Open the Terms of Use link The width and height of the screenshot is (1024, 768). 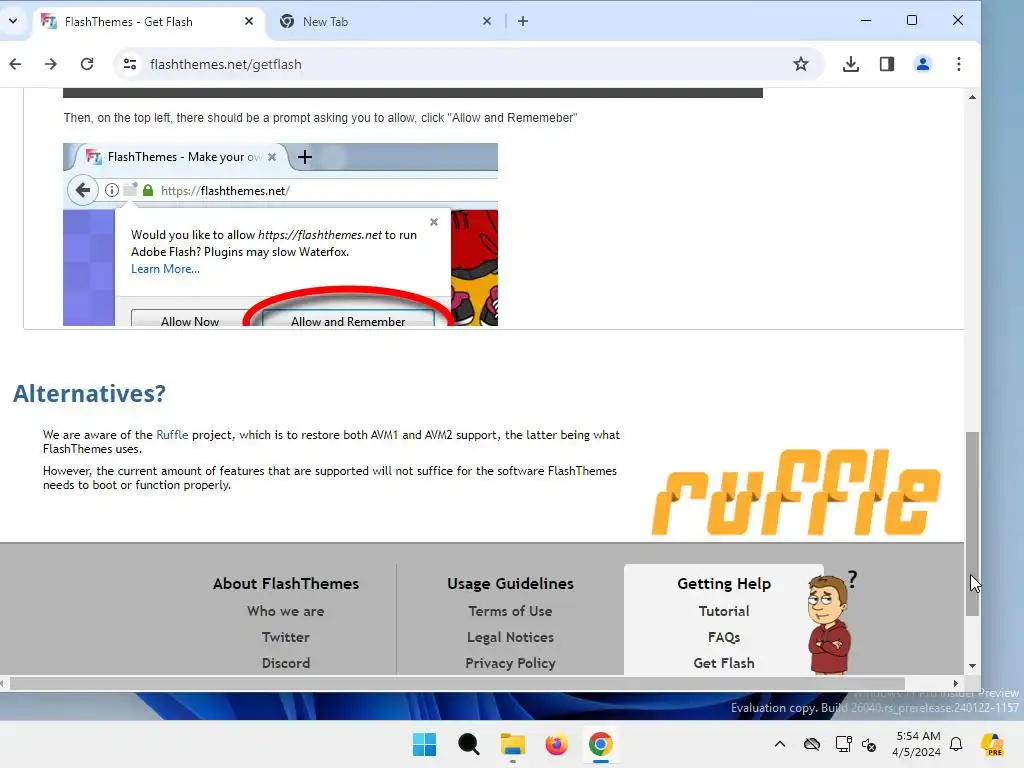point(510,611)
